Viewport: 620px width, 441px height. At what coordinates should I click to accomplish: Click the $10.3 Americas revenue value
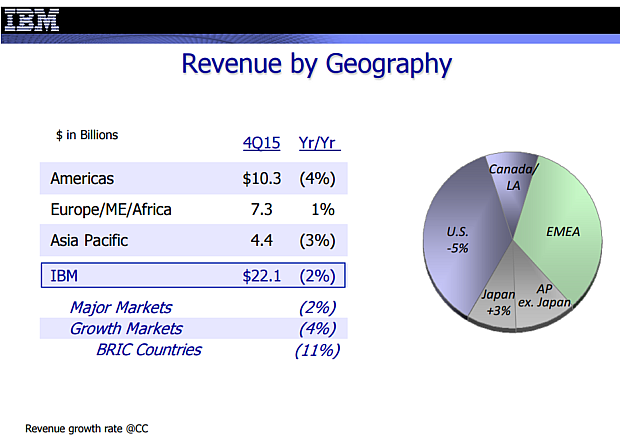(261, 178)
